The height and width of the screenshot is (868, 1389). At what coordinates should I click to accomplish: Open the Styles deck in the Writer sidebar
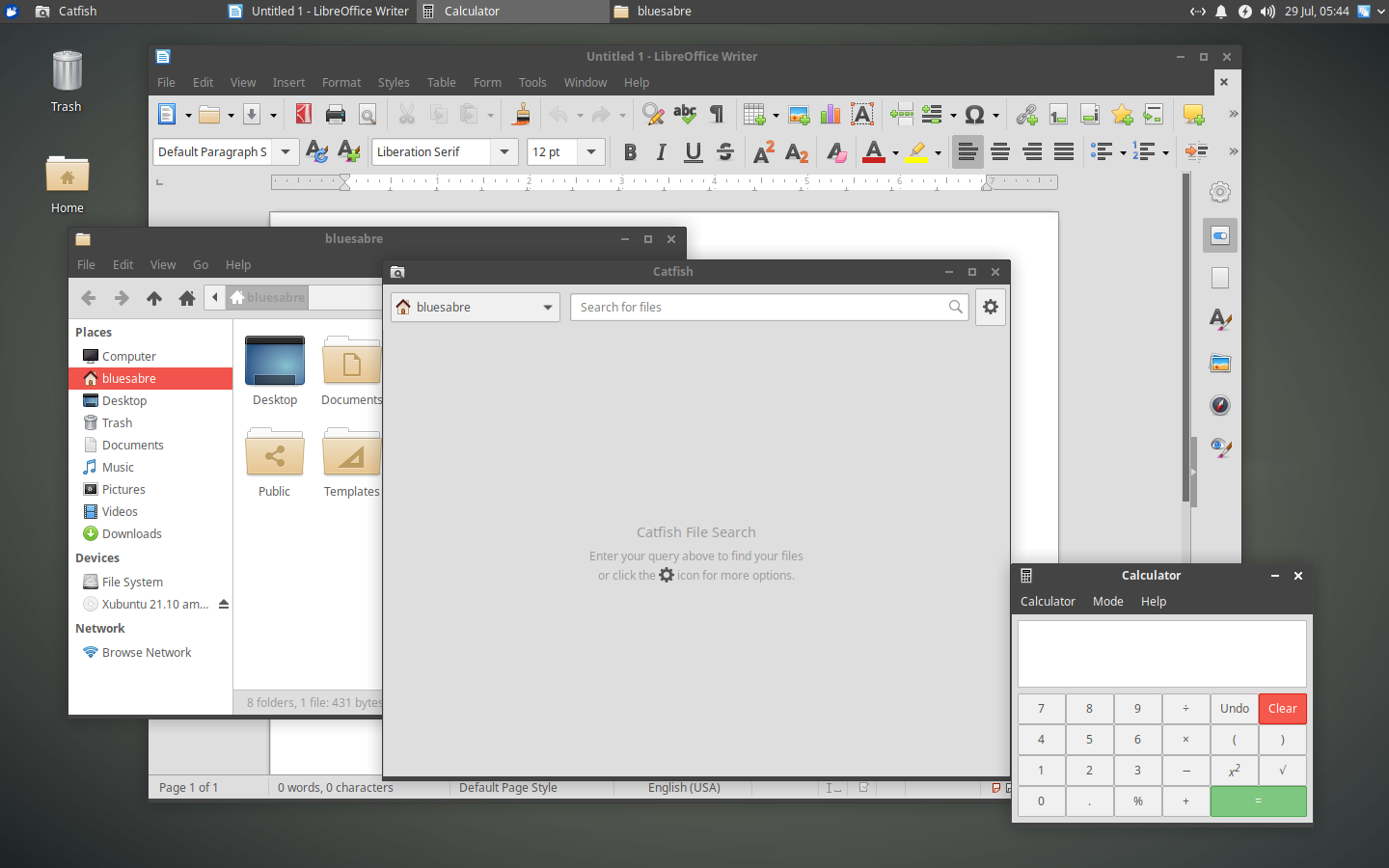coord(1220,319)
